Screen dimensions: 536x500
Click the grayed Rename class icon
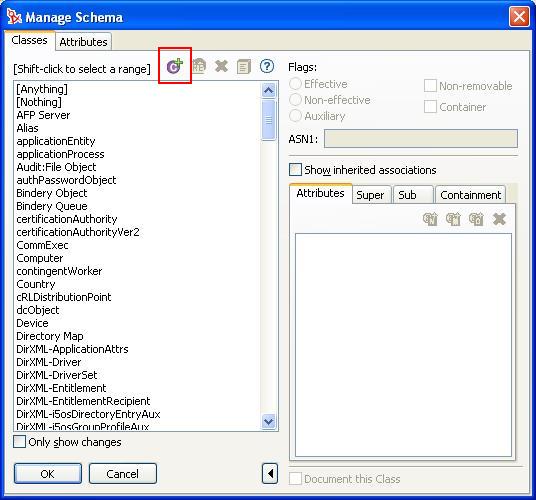199,66
